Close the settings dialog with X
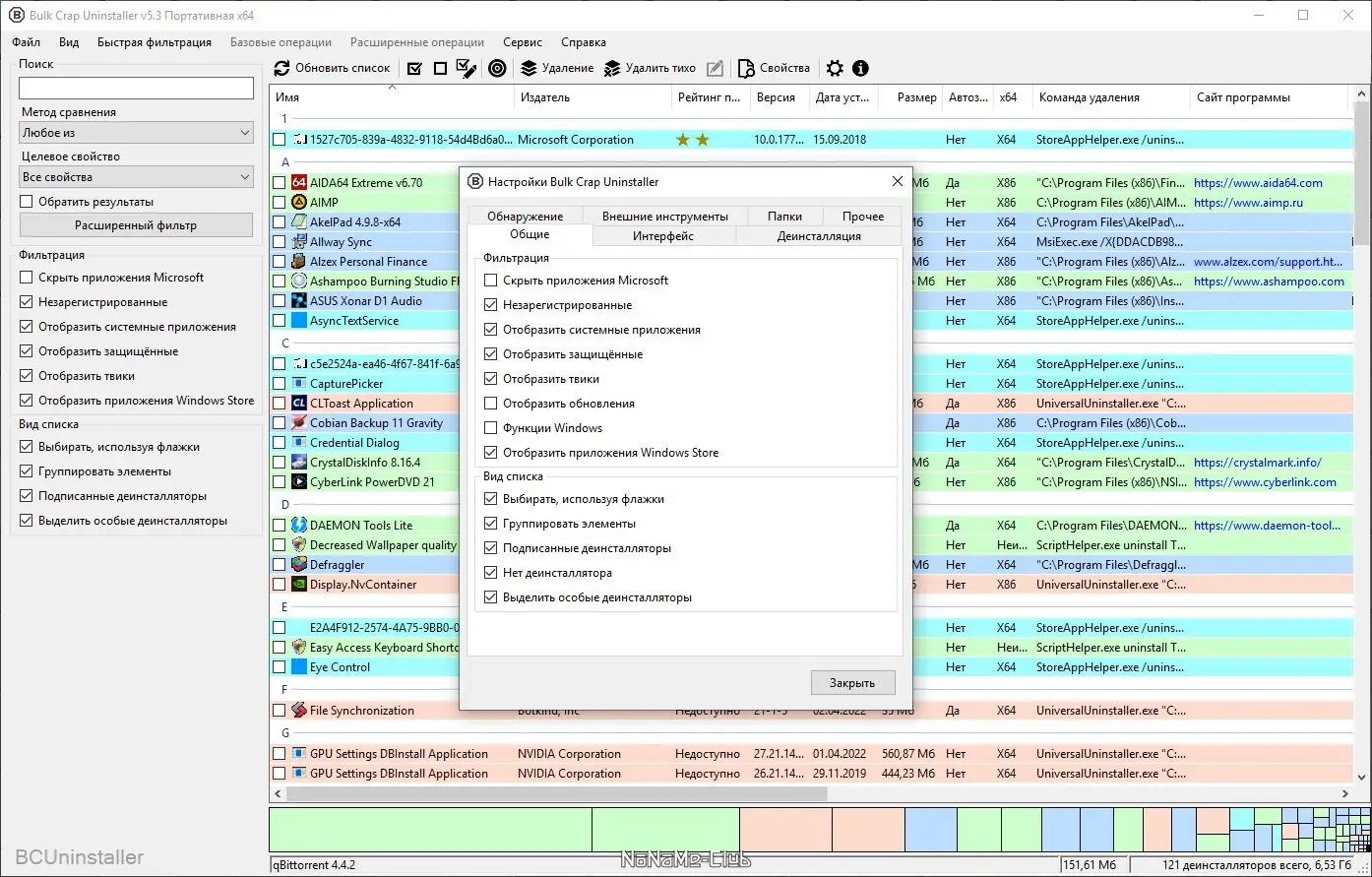 click(x=897, y=181)
